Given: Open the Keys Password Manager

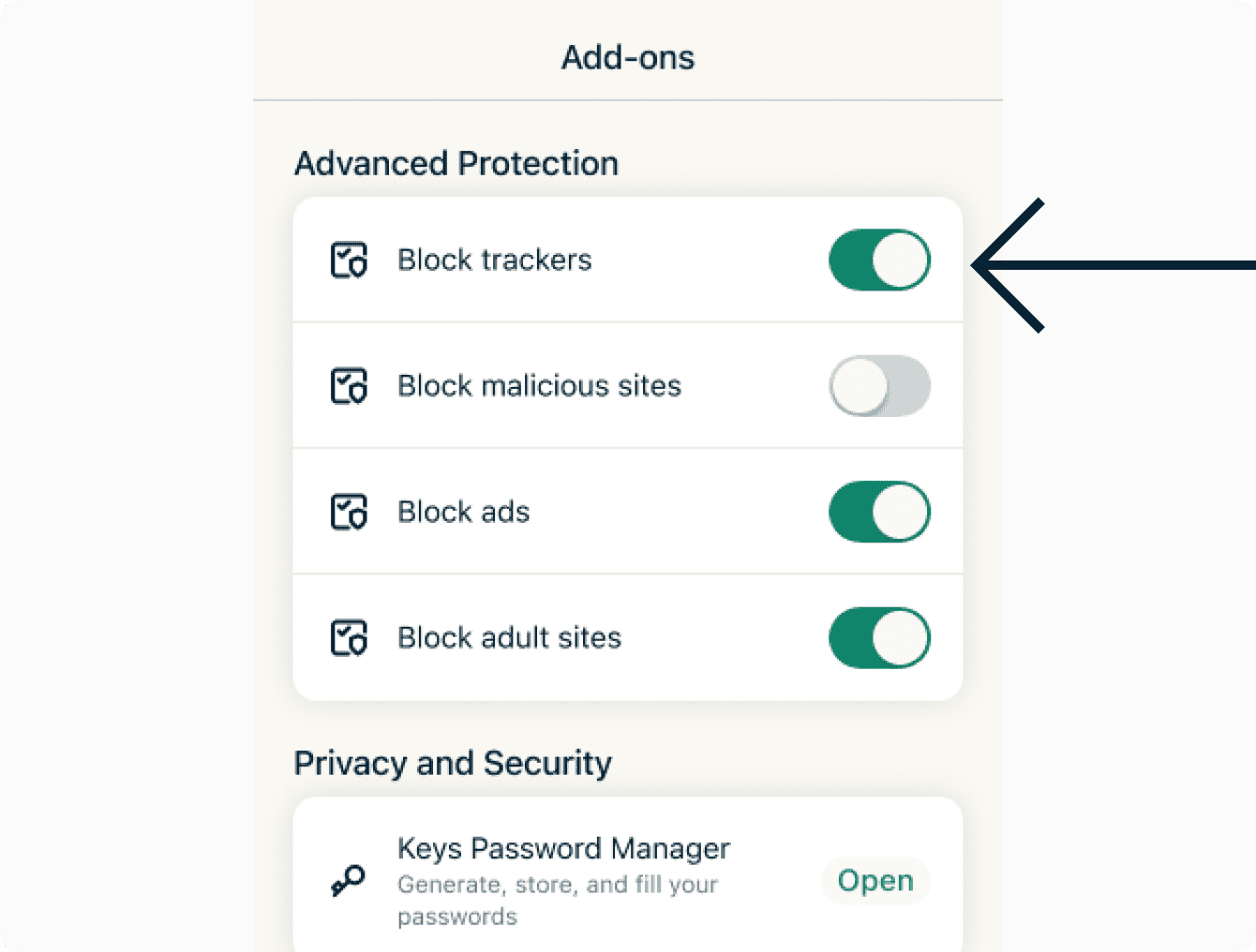Looking at the screenshot, I should click(x=875, y=881).
